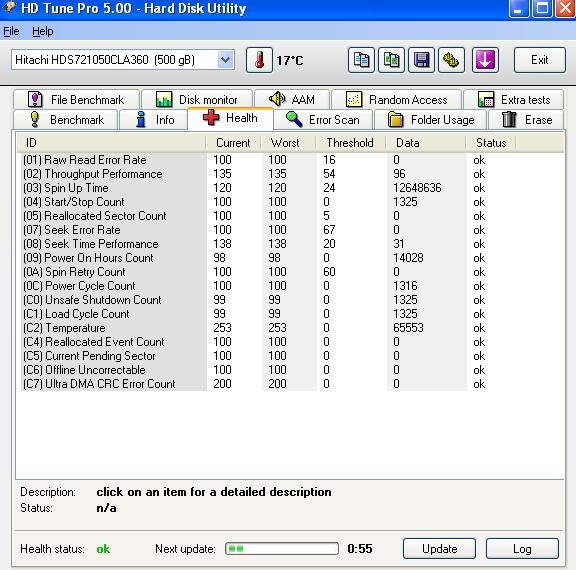Click the thermometer temperature icon

coord(259,60)
